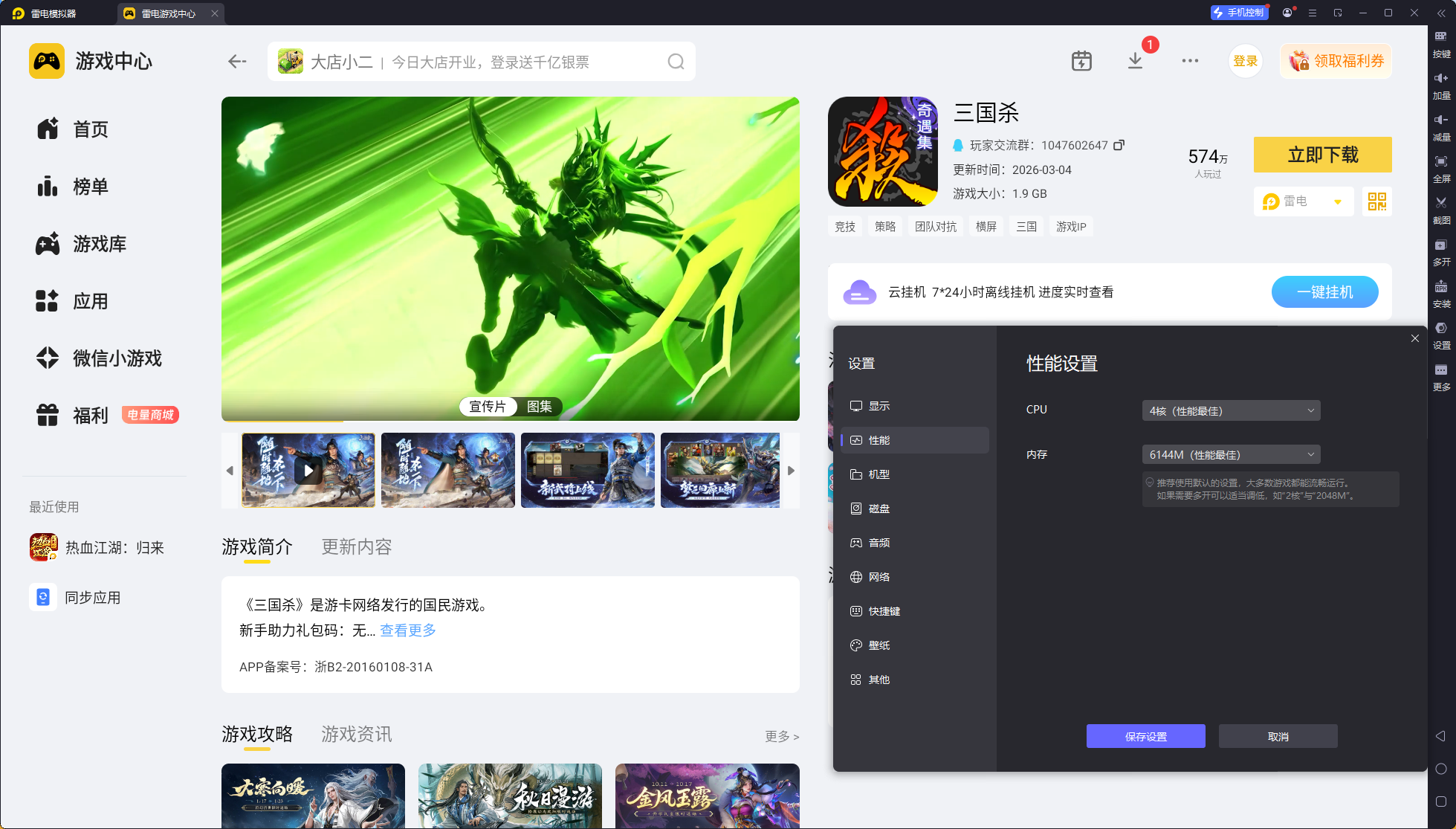Screen dimensions: 1456x829
Task: Click the download manager icon
Action: [x=1135, y=61]
